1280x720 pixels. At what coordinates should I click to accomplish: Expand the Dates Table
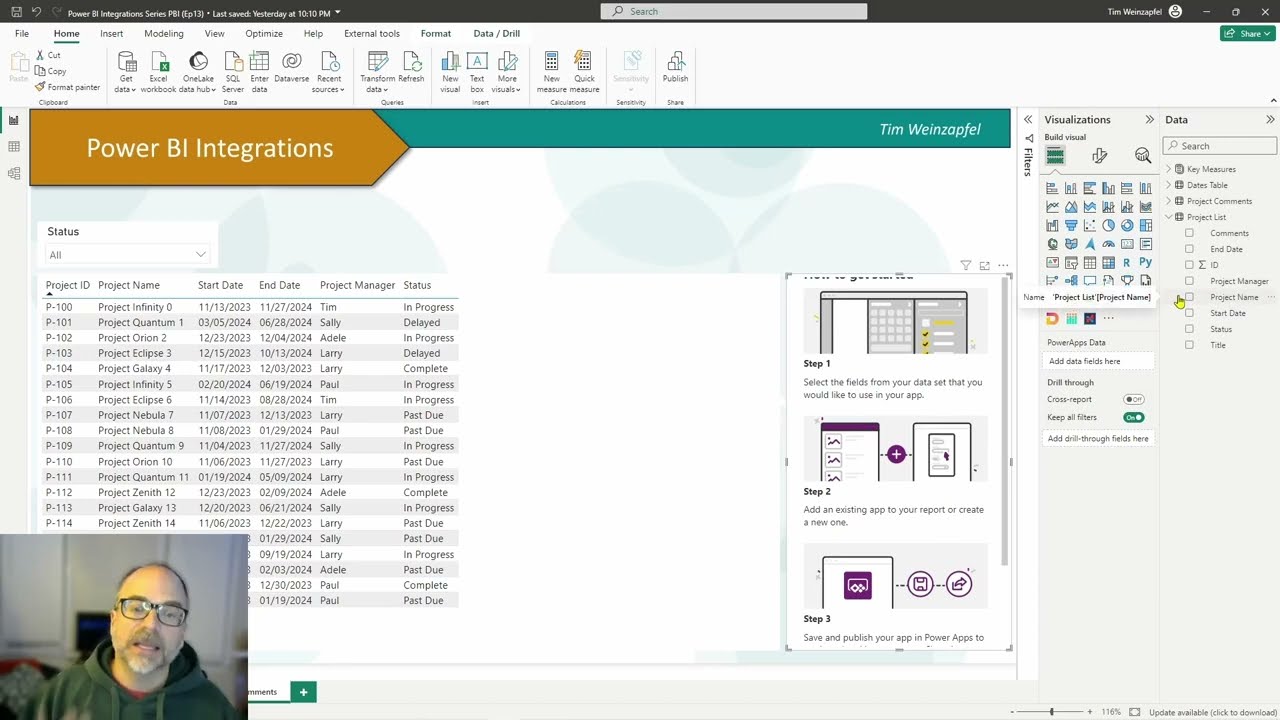[x=1168, y=185]
